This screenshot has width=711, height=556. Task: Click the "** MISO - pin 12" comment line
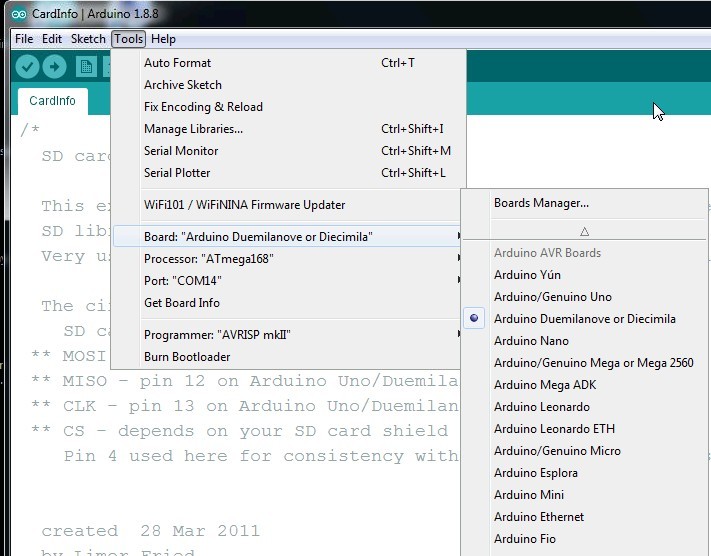click(245, 381)
